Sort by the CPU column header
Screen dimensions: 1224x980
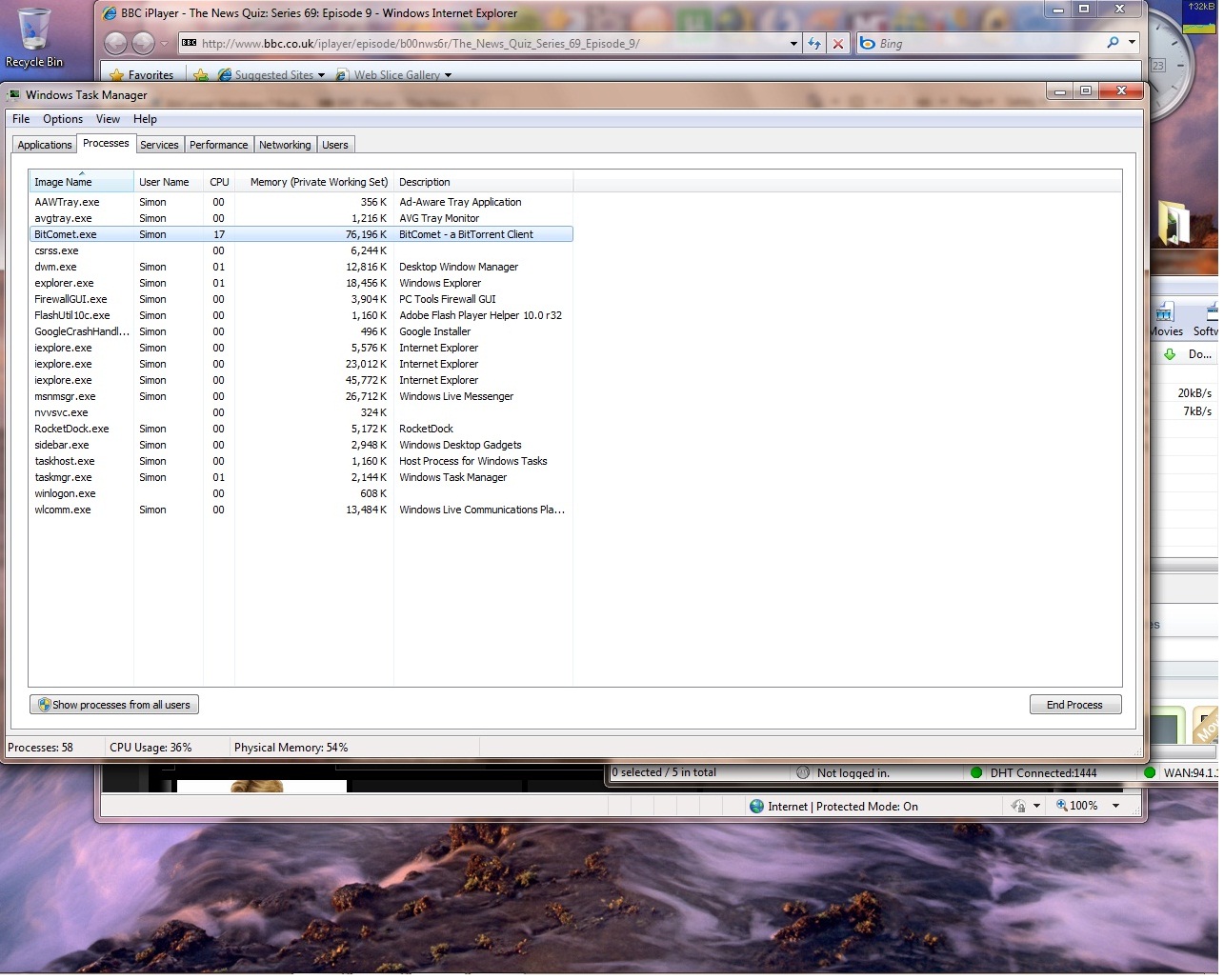[x=219, y=182]
